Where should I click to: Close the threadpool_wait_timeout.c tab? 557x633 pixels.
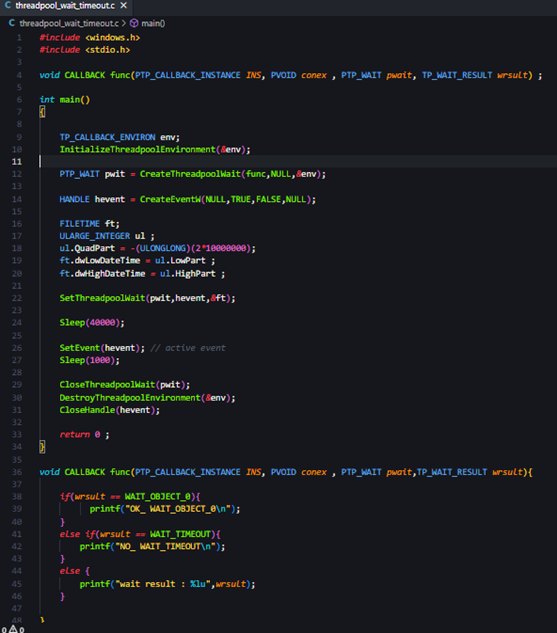(x=124, y=6)
